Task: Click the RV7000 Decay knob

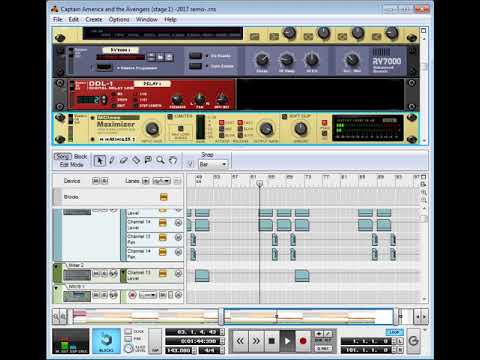Action: coord(262,60)
